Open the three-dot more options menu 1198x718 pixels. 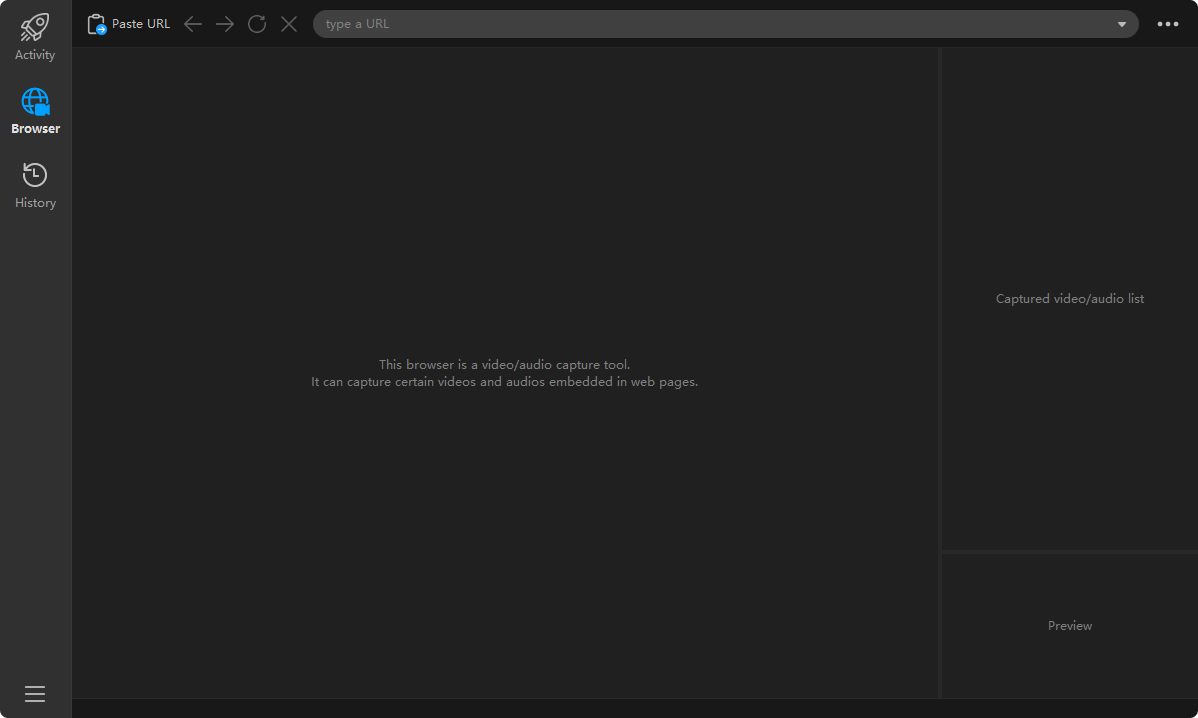[1168, 24]
